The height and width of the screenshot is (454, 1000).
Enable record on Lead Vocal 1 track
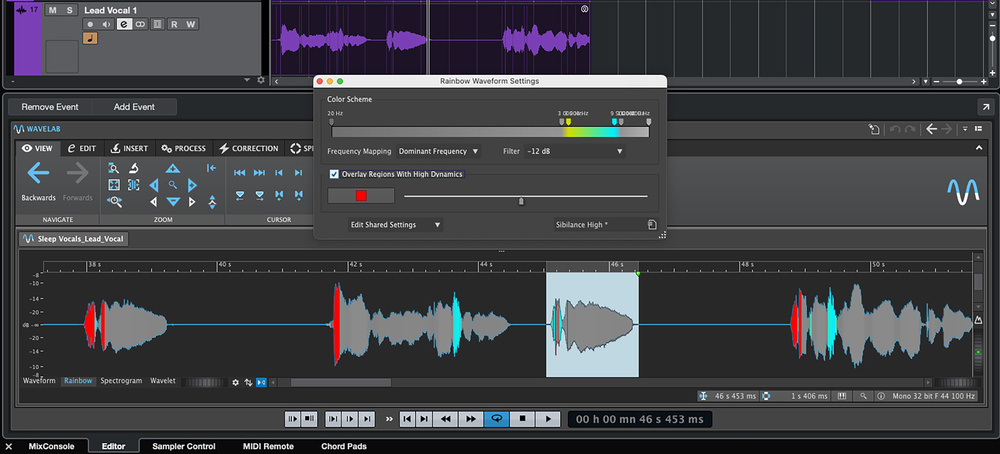(91, 25)
